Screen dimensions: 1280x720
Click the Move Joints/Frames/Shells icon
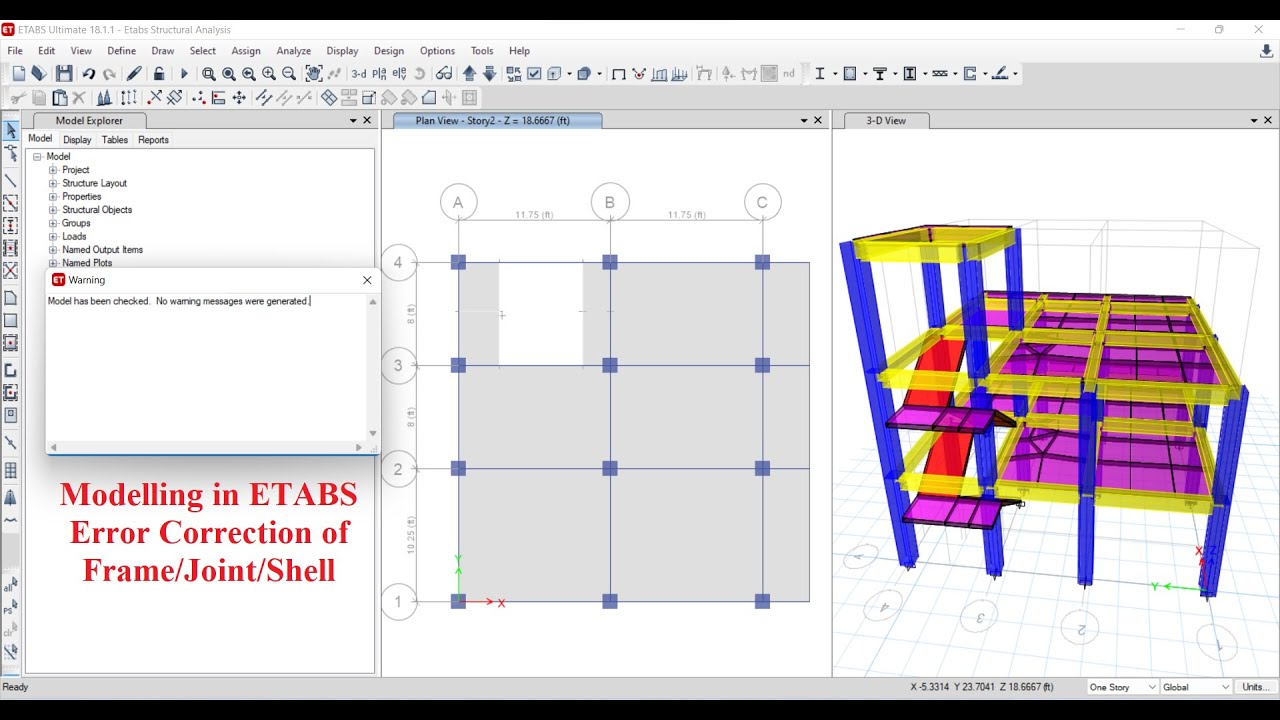click(x=239, y=98)
